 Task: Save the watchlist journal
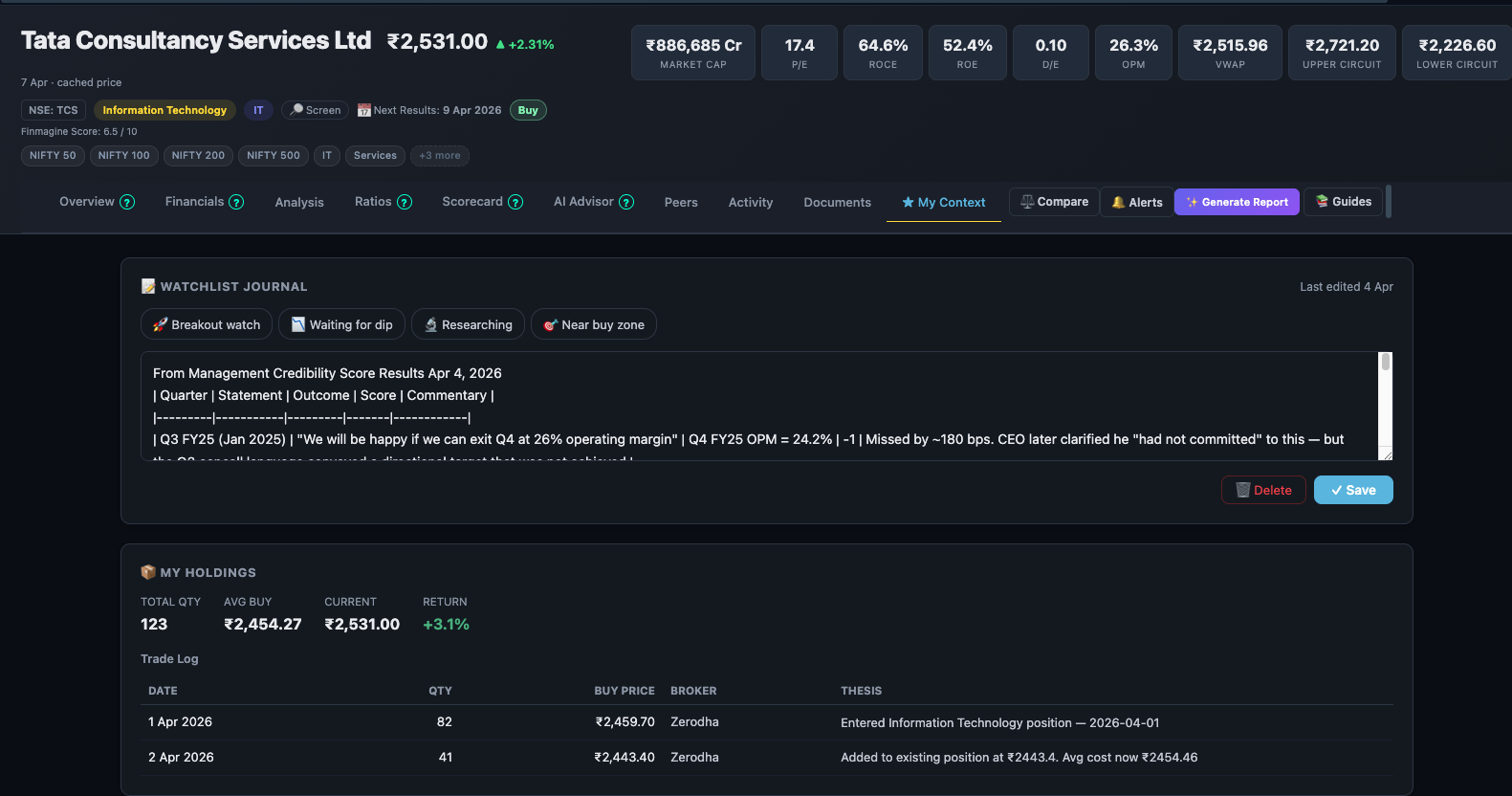pos(1353,490)
